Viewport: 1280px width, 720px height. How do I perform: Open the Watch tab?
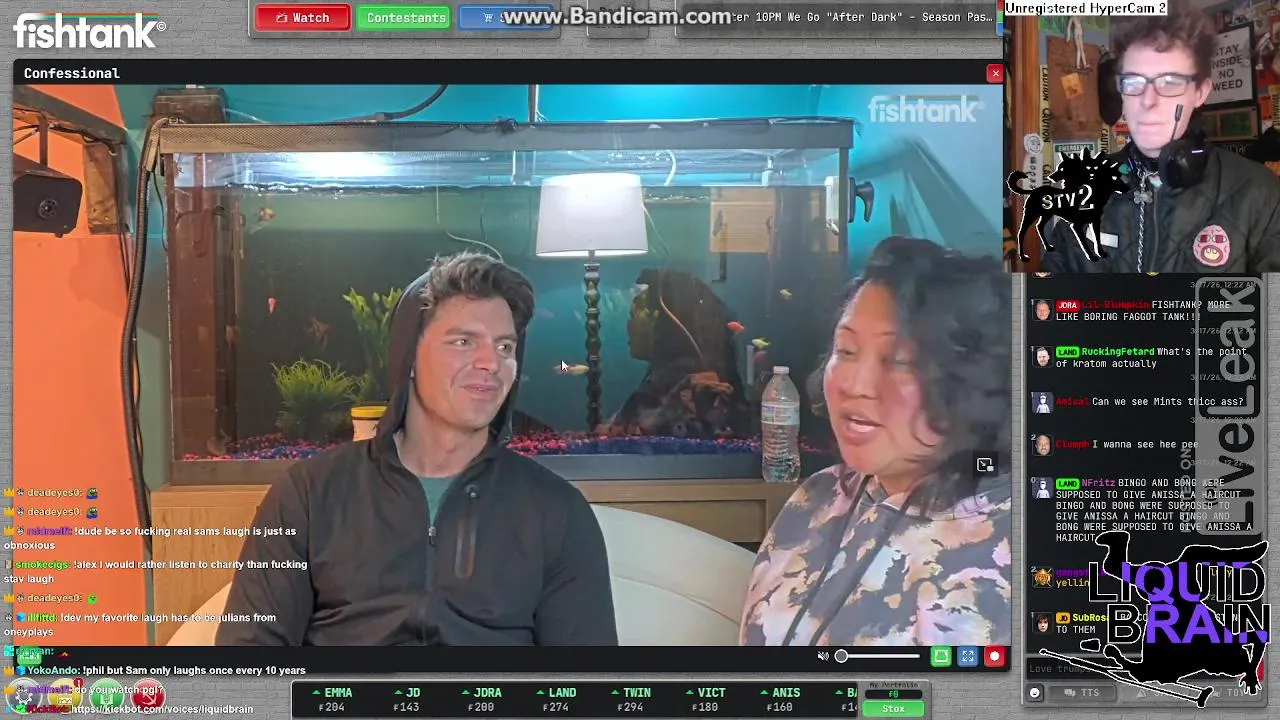click(x=302, y=18)
